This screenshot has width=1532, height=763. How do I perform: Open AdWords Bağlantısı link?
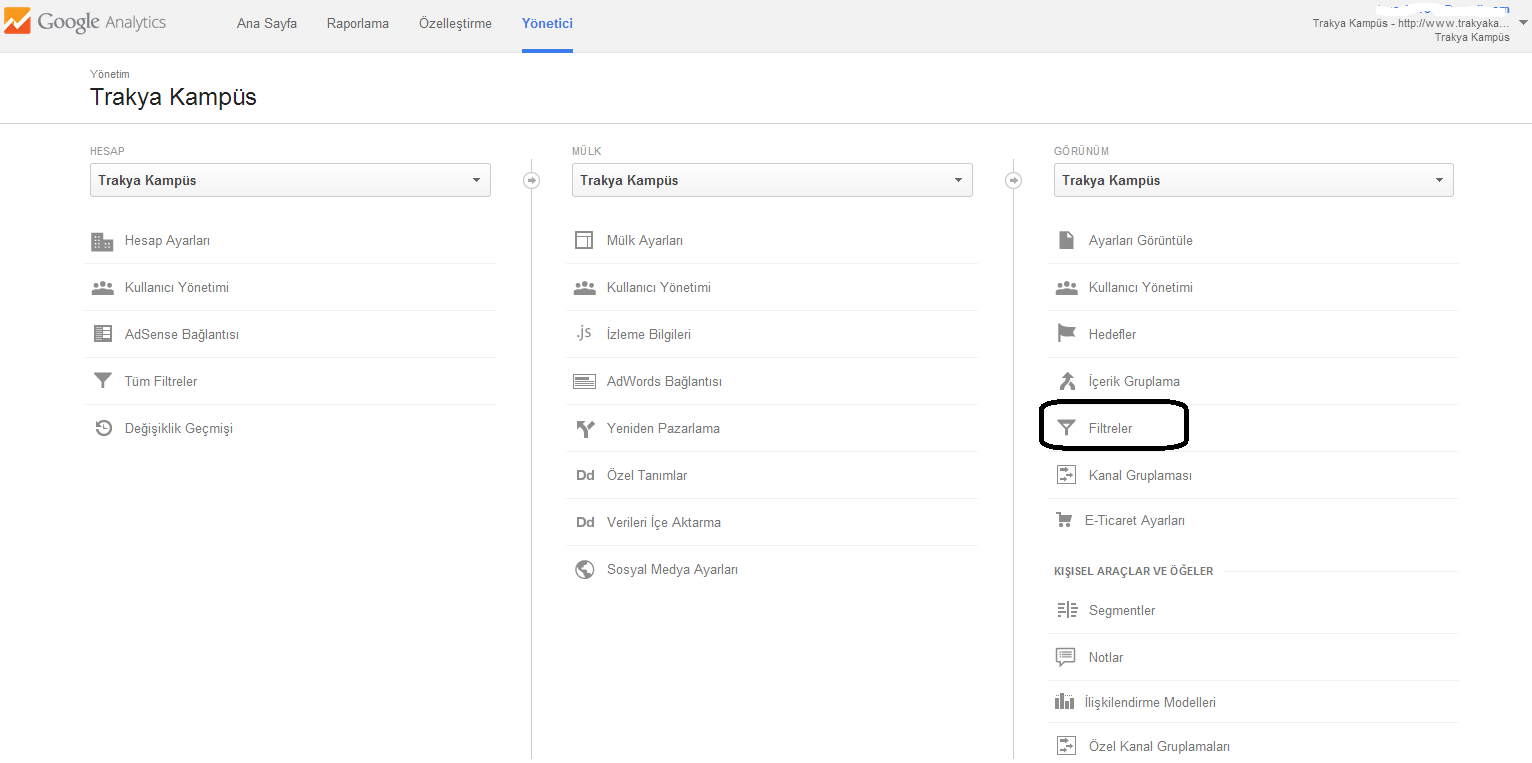664,382
